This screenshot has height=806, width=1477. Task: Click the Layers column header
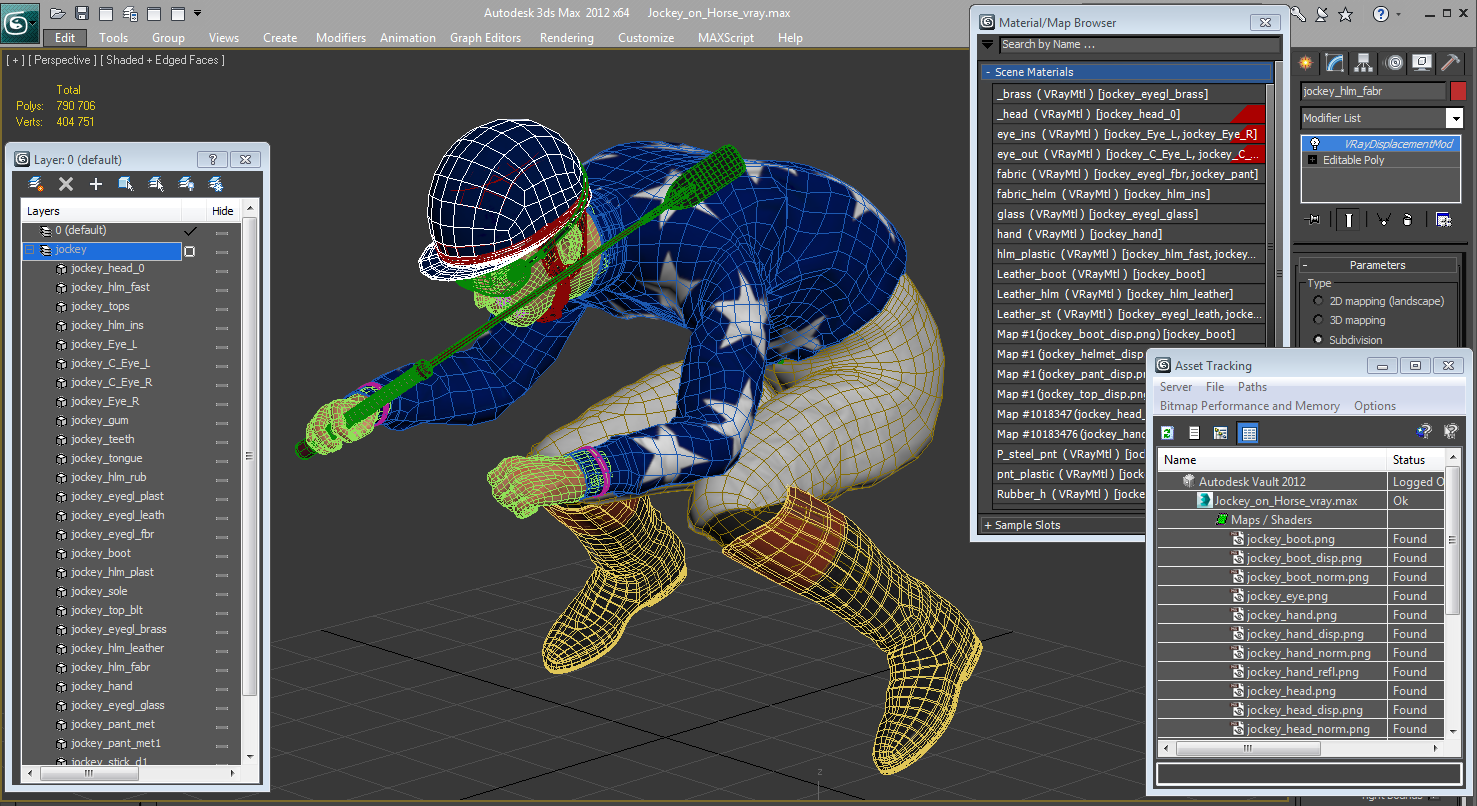click(102, 211)
